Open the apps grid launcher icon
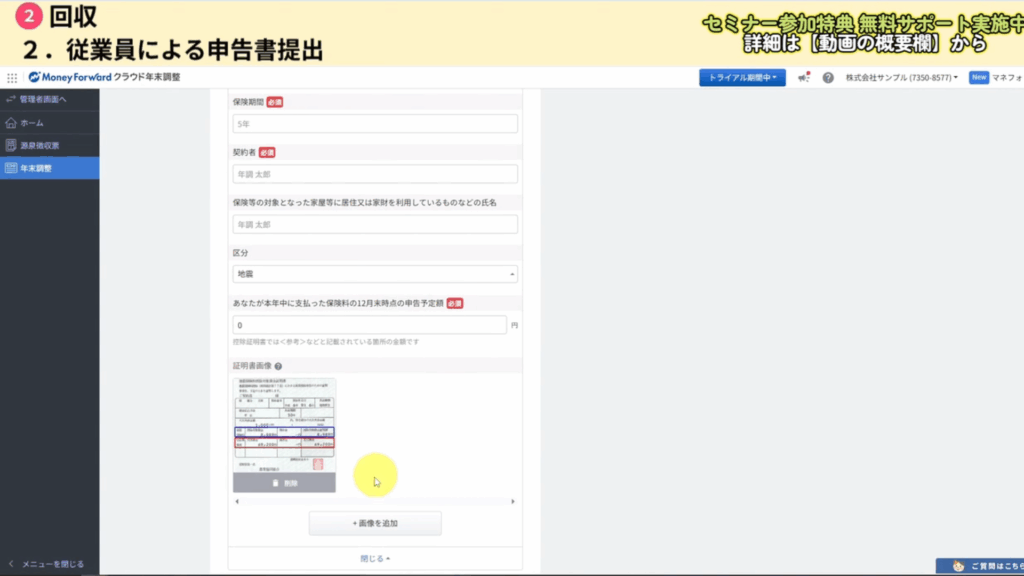The height and width of the screenshot is (576, 1024). (x=12, y=77)
